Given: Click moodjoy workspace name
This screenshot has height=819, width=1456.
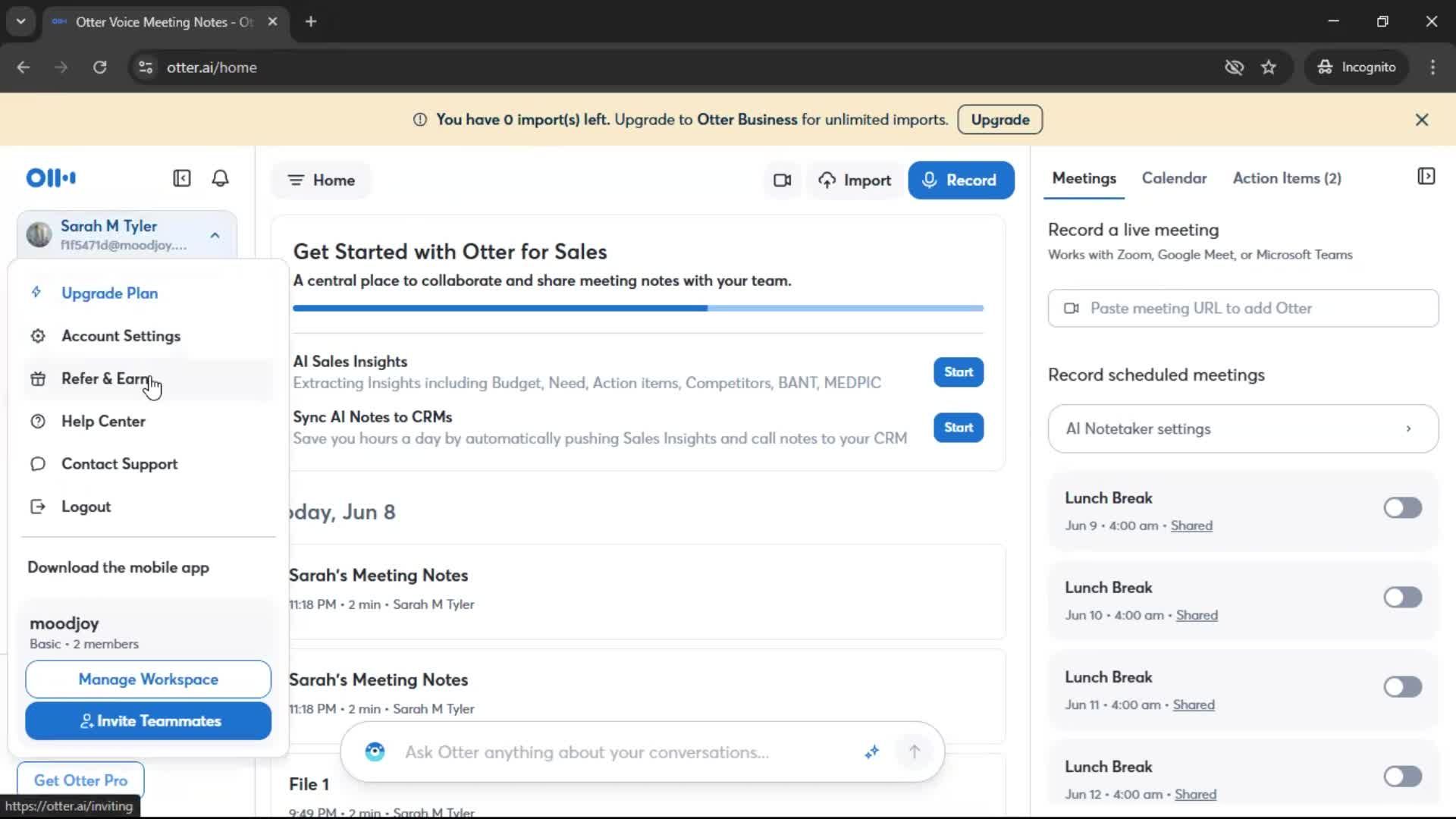Looking at the screenshot, I should (x=64, y=624).
